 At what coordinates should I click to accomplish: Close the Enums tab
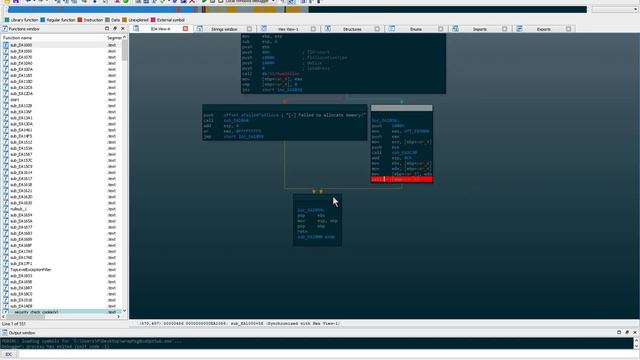pyautogui.click(x=441, y=29)
